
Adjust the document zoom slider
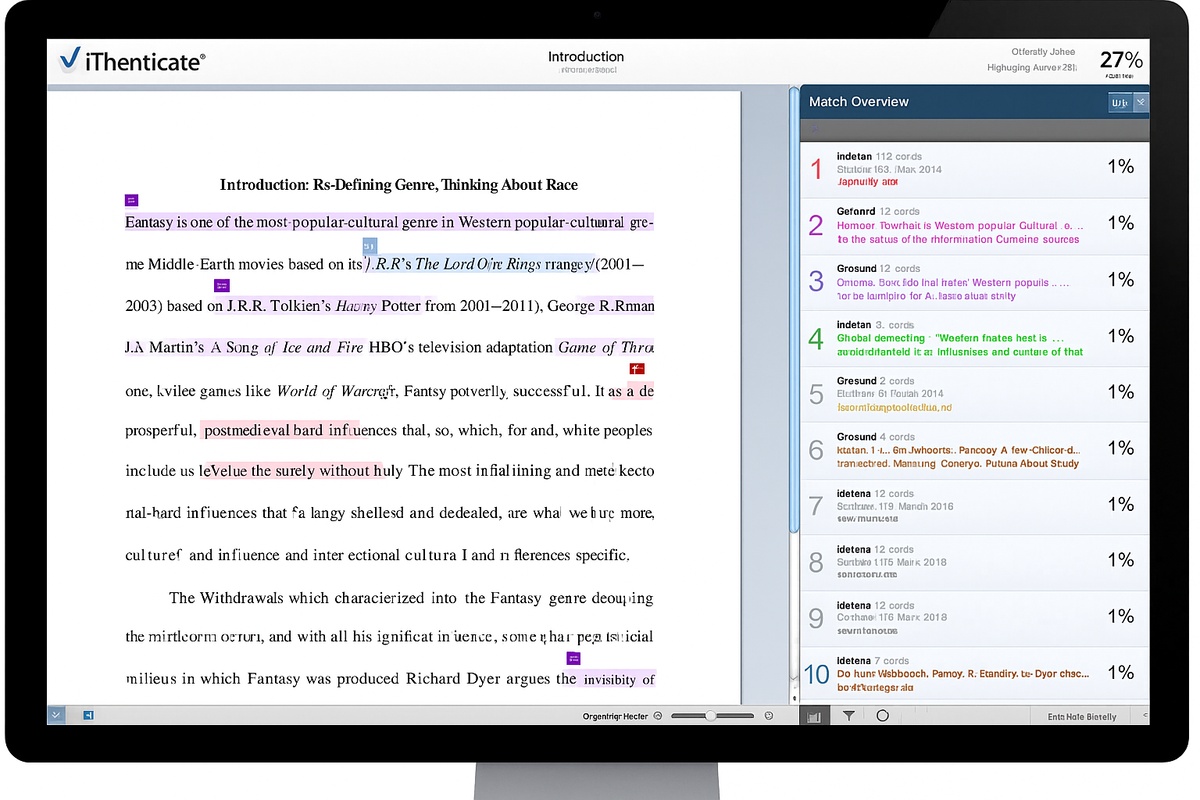710,716
